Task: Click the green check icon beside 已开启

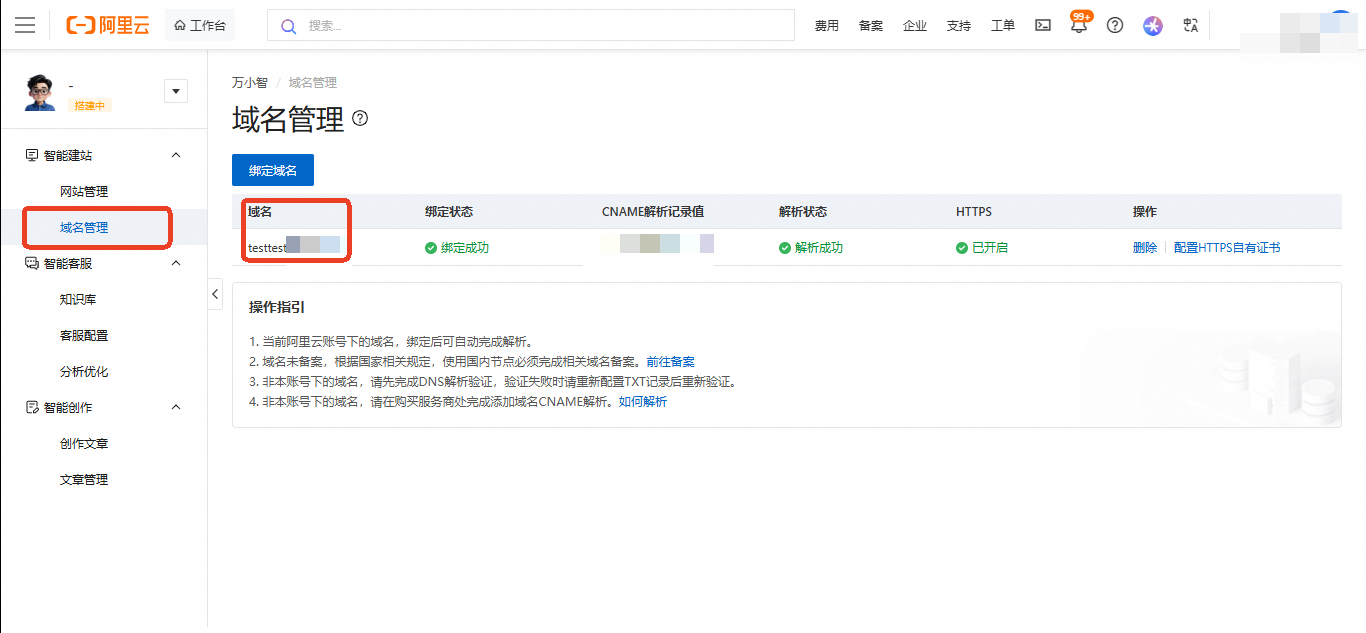Action: click(962, 248)
